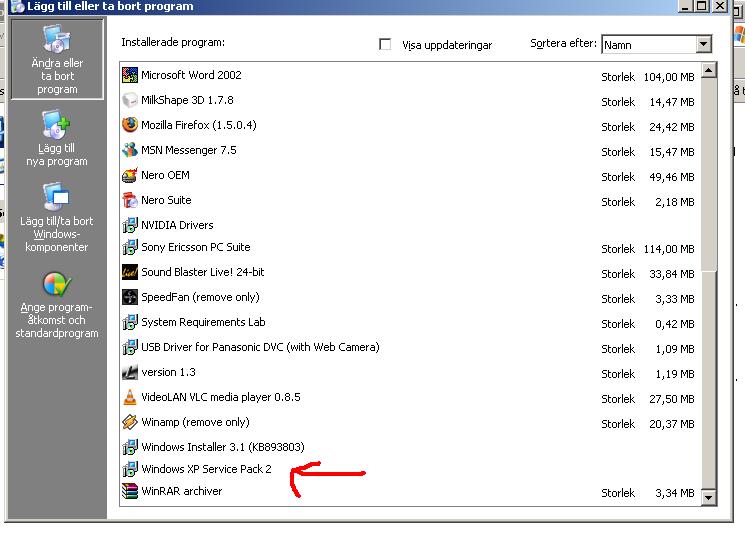Click the 114,00 MB size value
The image size is (745, 536).
669,249
